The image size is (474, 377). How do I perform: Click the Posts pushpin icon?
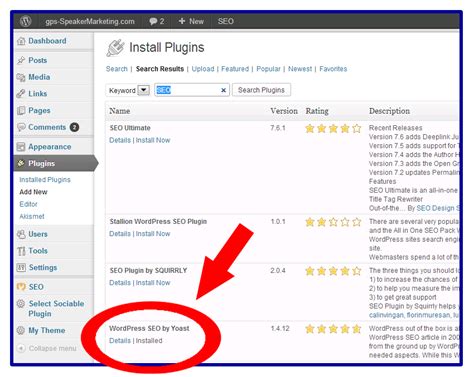pyautogui.click(x=21, y=60)
